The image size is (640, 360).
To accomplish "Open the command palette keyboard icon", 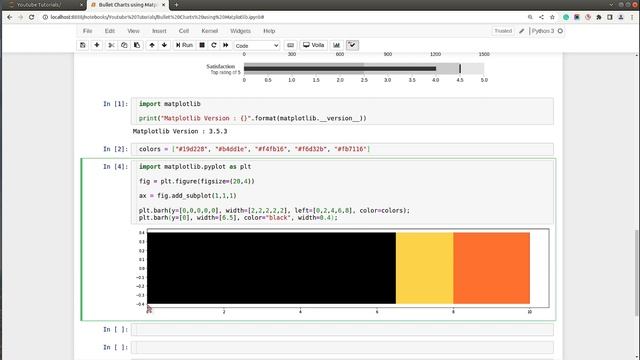I will click(290, 45).
